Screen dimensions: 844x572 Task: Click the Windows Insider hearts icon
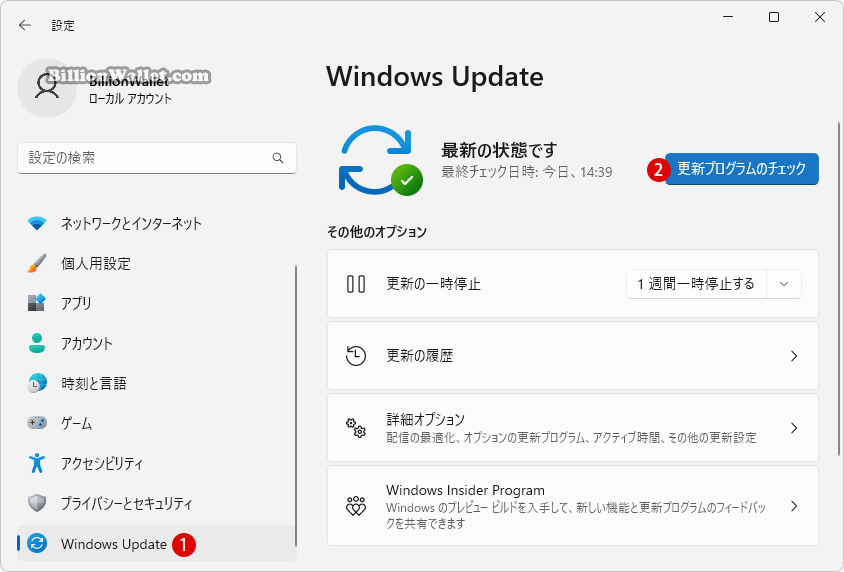coord(356,506)
